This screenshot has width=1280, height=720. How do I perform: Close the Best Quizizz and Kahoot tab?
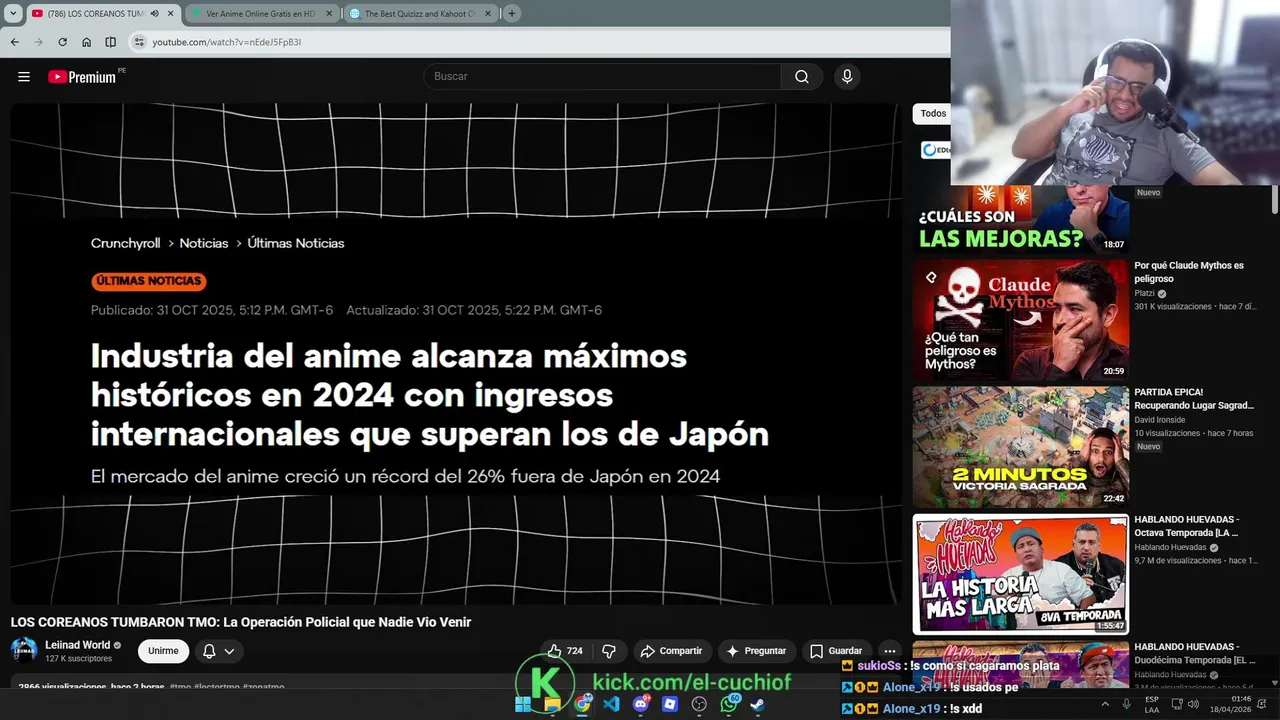tap(487, 14)
